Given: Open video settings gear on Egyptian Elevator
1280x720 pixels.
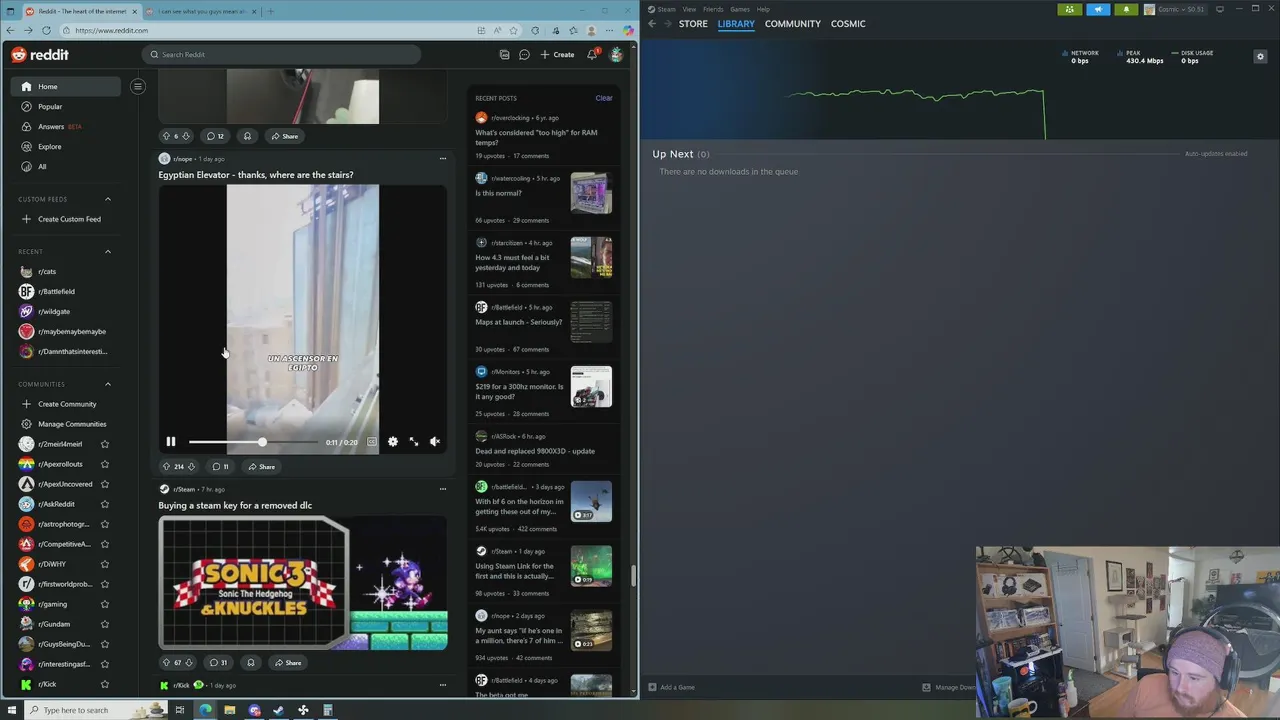Looking at the screenshot, I should point(393,441).
